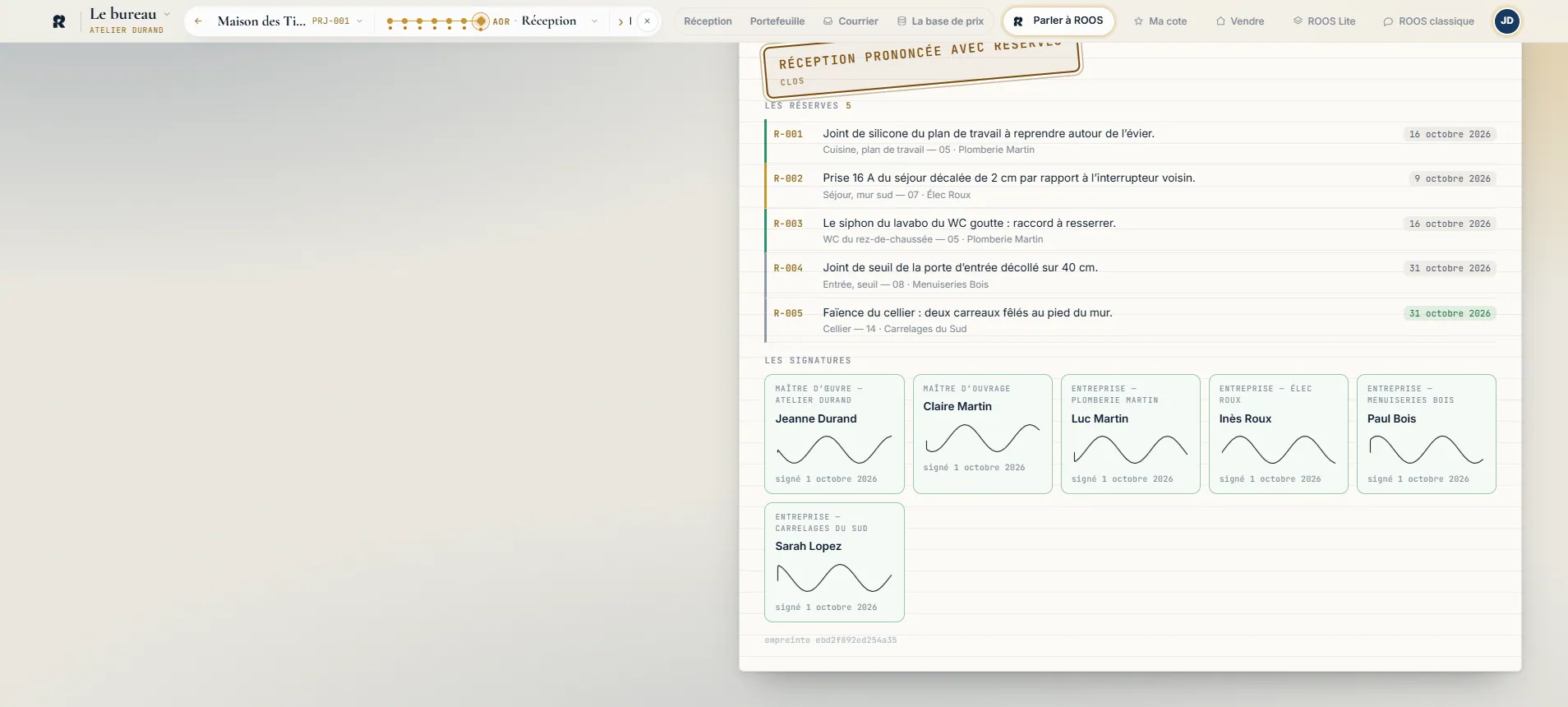This screenshot has width=1568, height=707.
Task: Open Ma cote via the star icon
Action: (x=1138, y=21)
